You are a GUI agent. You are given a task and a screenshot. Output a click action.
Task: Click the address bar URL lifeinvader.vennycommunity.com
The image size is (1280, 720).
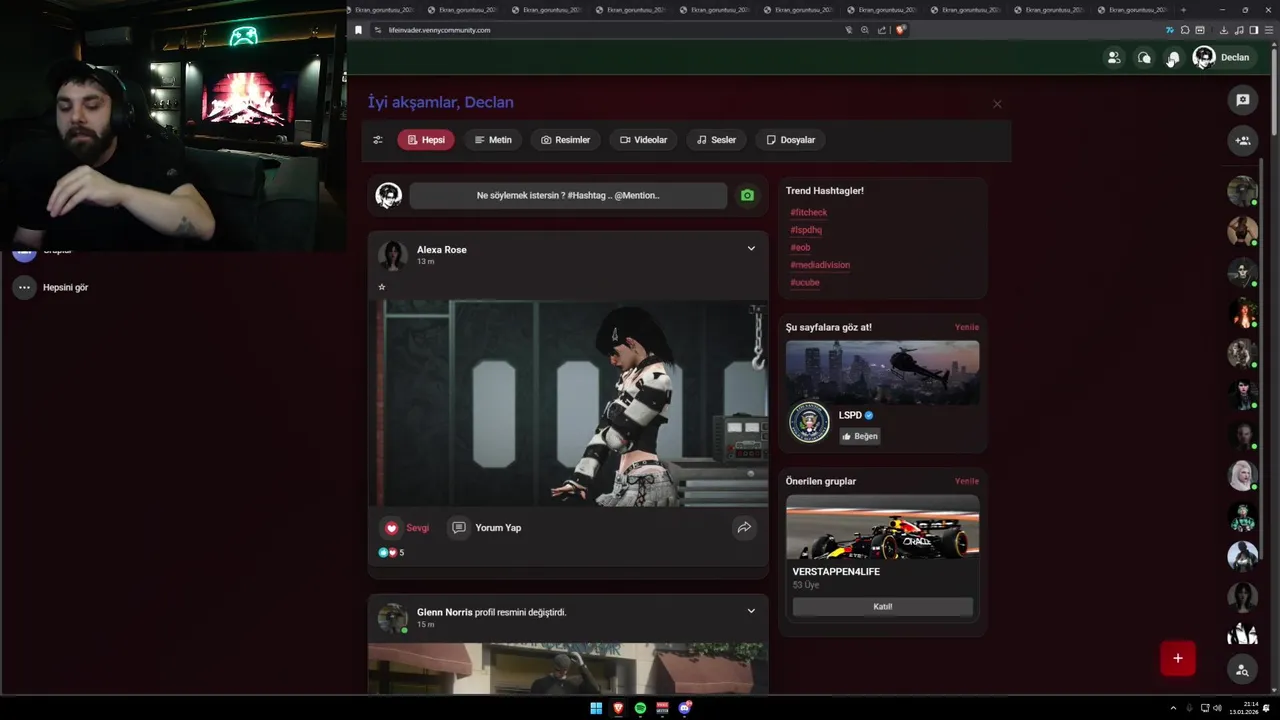439,30
